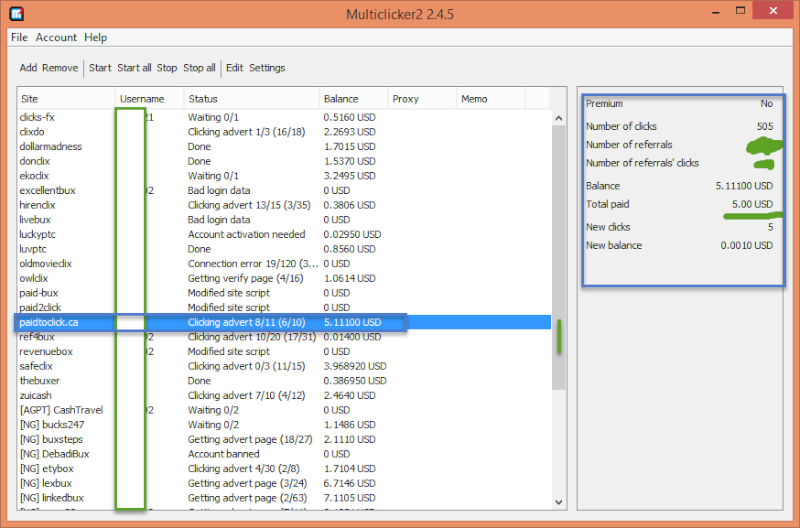Select the owlclix row

pos(284,279)
